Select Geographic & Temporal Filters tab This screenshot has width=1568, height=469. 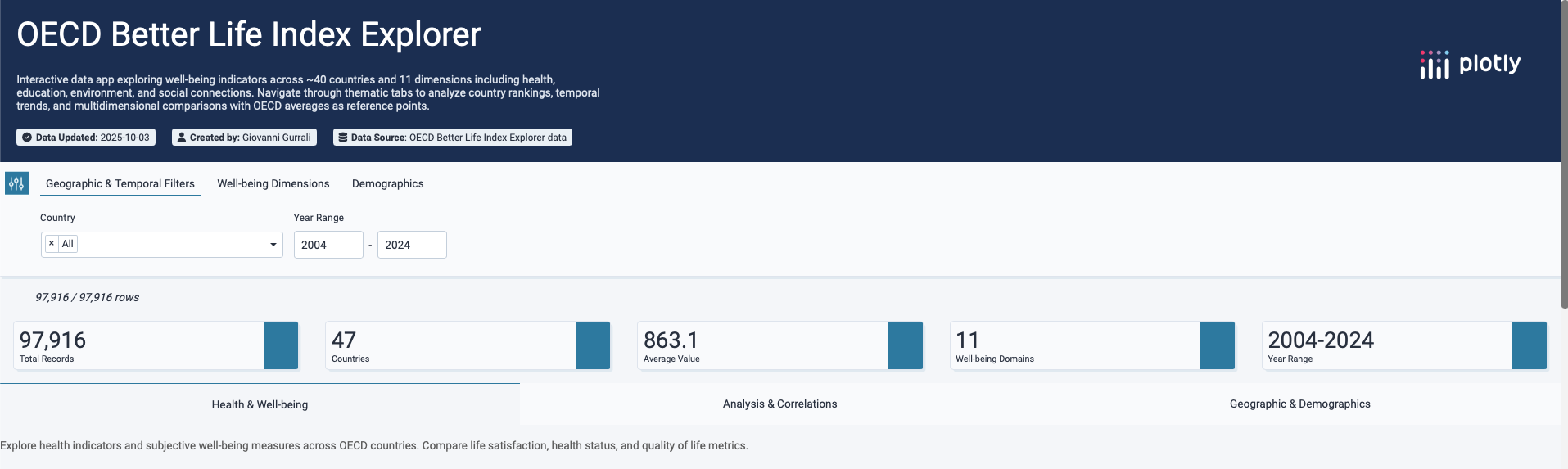click(x=120, y=183)
